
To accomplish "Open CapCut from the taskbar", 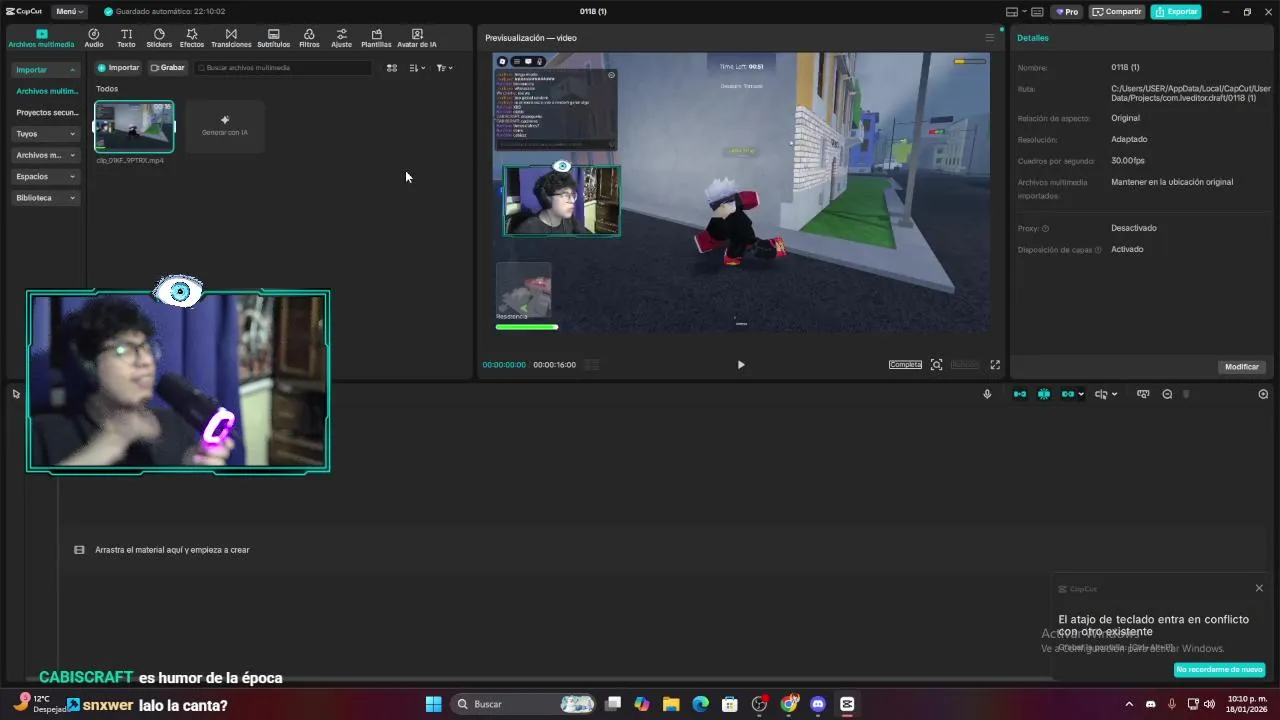I will 847,704.
